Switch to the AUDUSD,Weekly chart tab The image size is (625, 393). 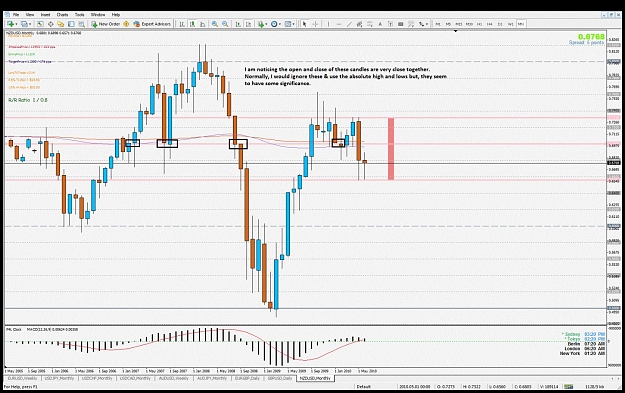(x=173, y=378)
